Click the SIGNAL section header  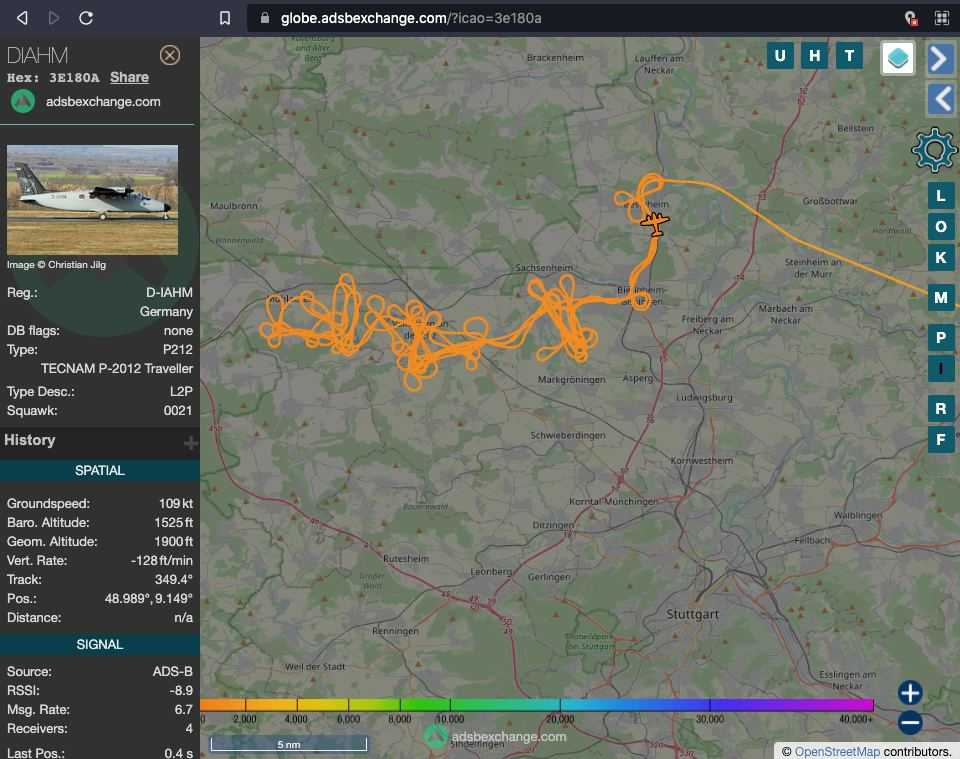point(100,644)
